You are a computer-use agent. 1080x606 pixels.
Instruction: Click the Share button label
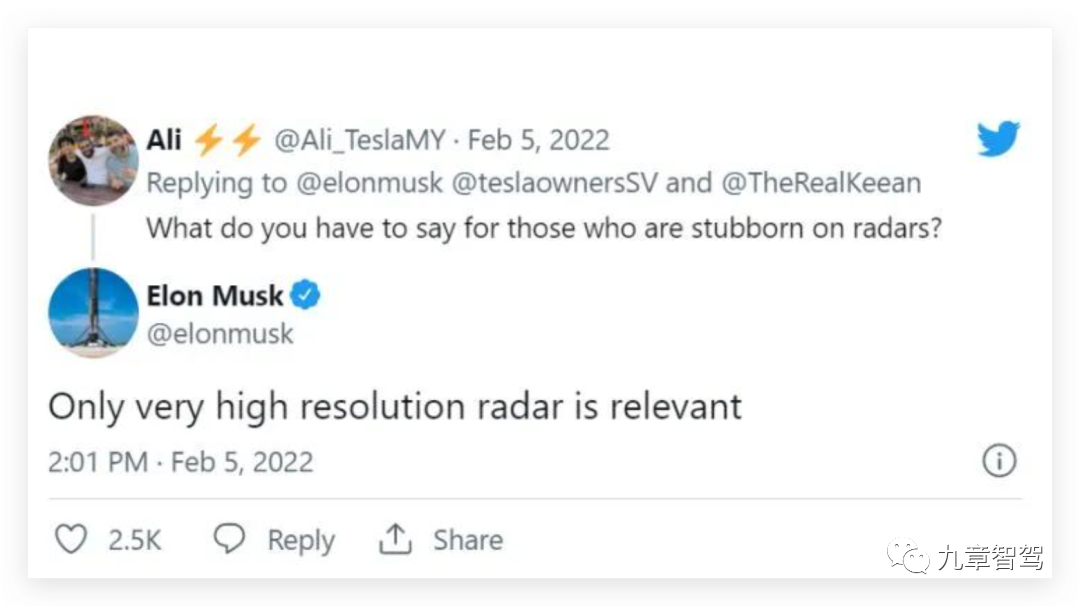tap(467, 540)
